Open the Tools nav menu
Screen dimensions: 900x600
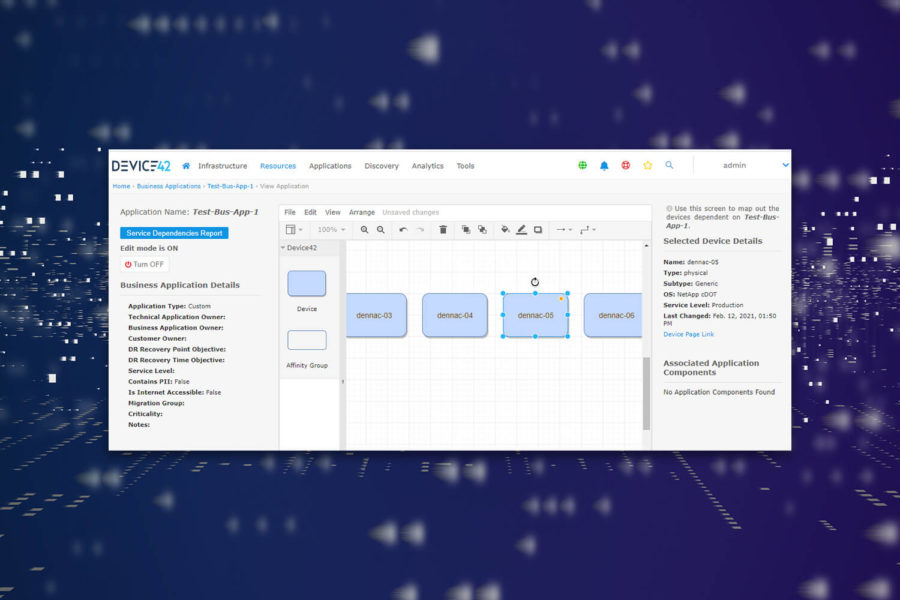pos(465,166)
